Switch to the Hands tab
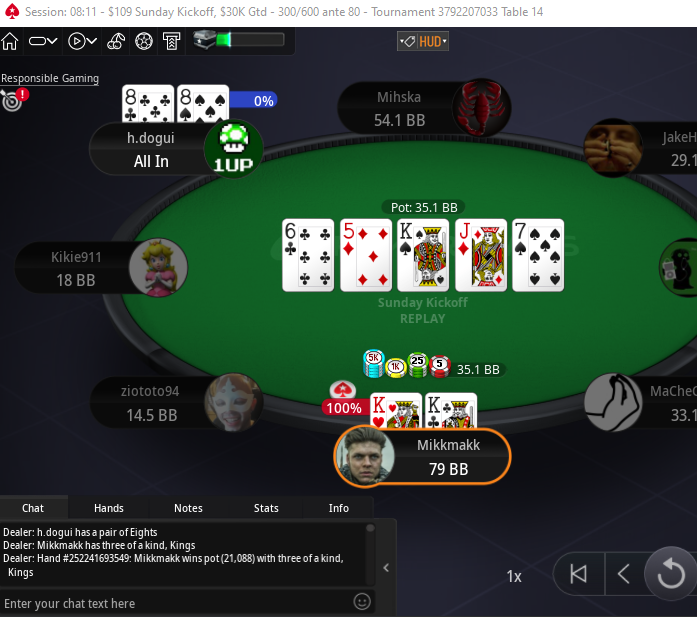The width and height of the screenshot is (697, 617). coord(108,508)
